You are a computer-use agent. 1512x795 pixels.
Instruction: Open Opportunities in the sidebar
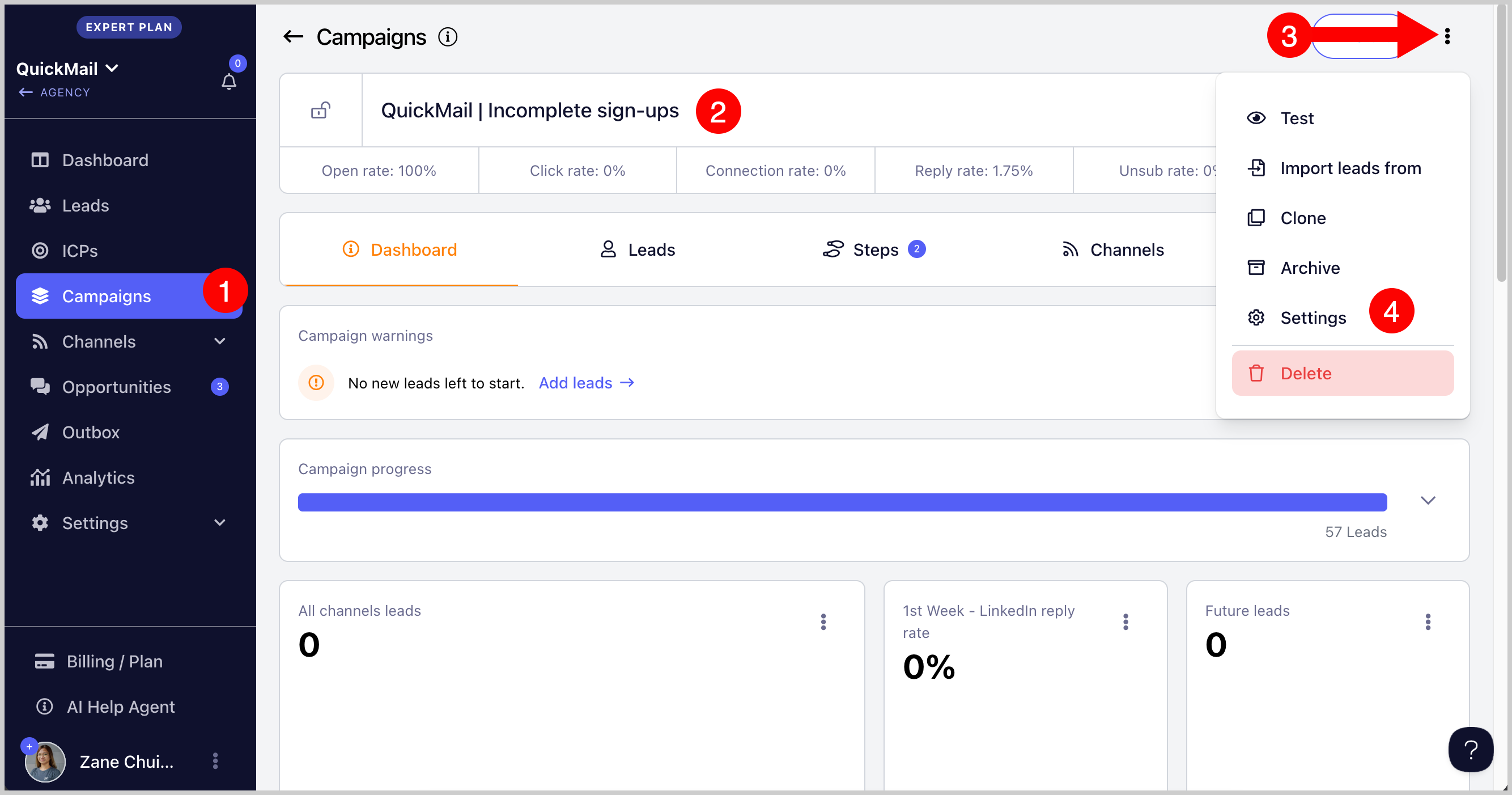[129, 386]
